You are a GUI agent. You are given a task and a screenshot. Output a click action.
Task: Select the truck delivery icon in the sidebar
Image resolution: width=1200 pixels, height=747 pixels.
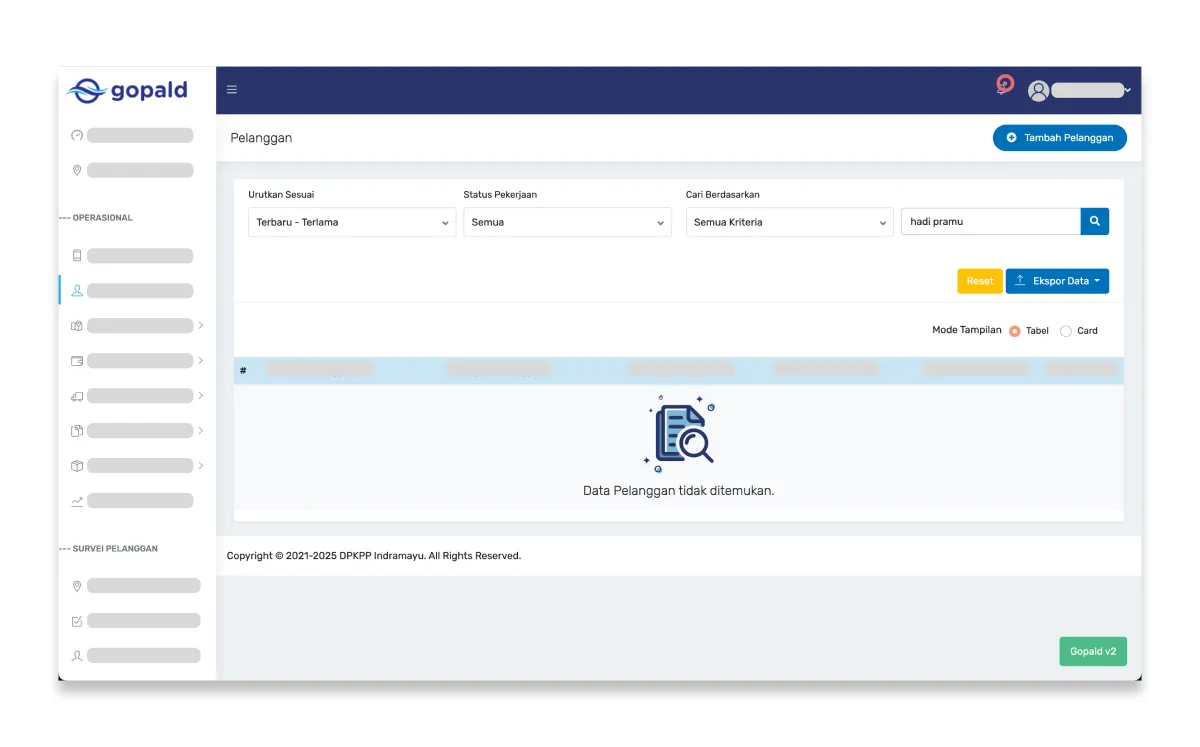(x=77, y=395)
